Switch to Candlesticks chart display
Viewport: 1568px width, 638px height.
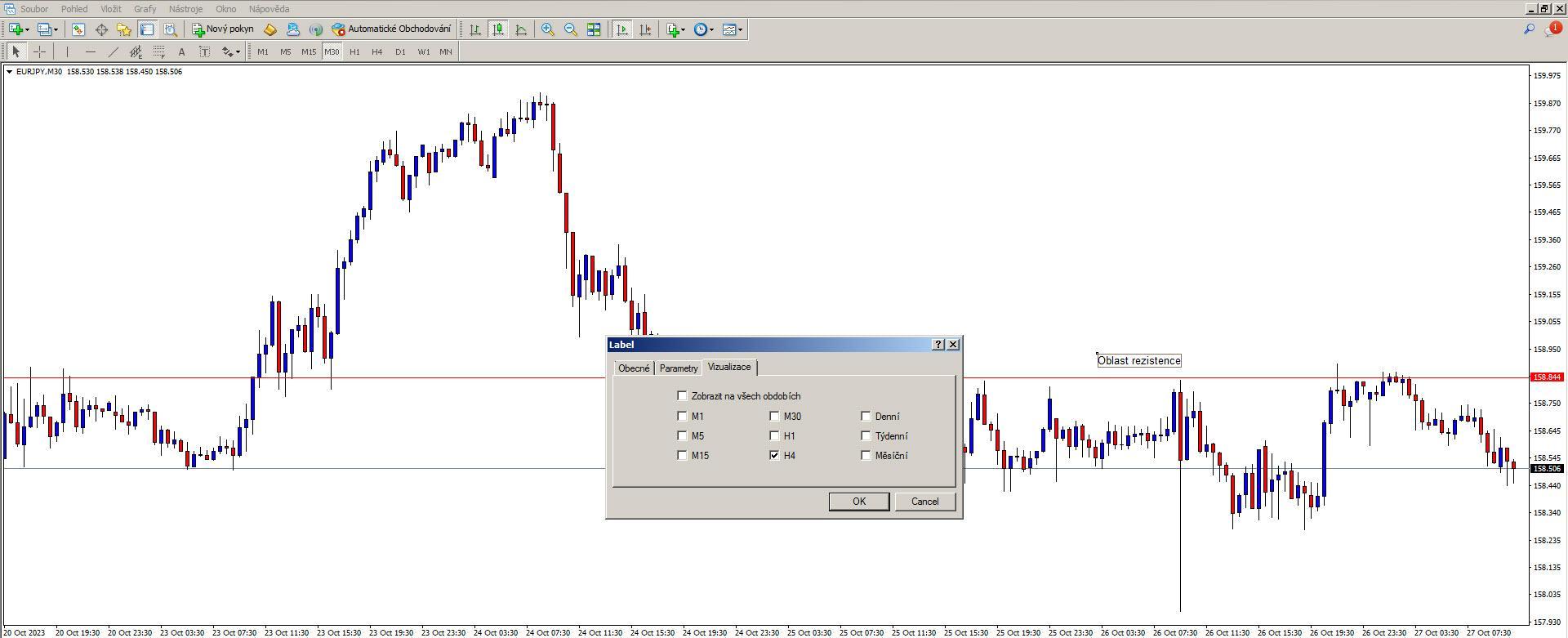pyautogui.click(x=497, y=29)
